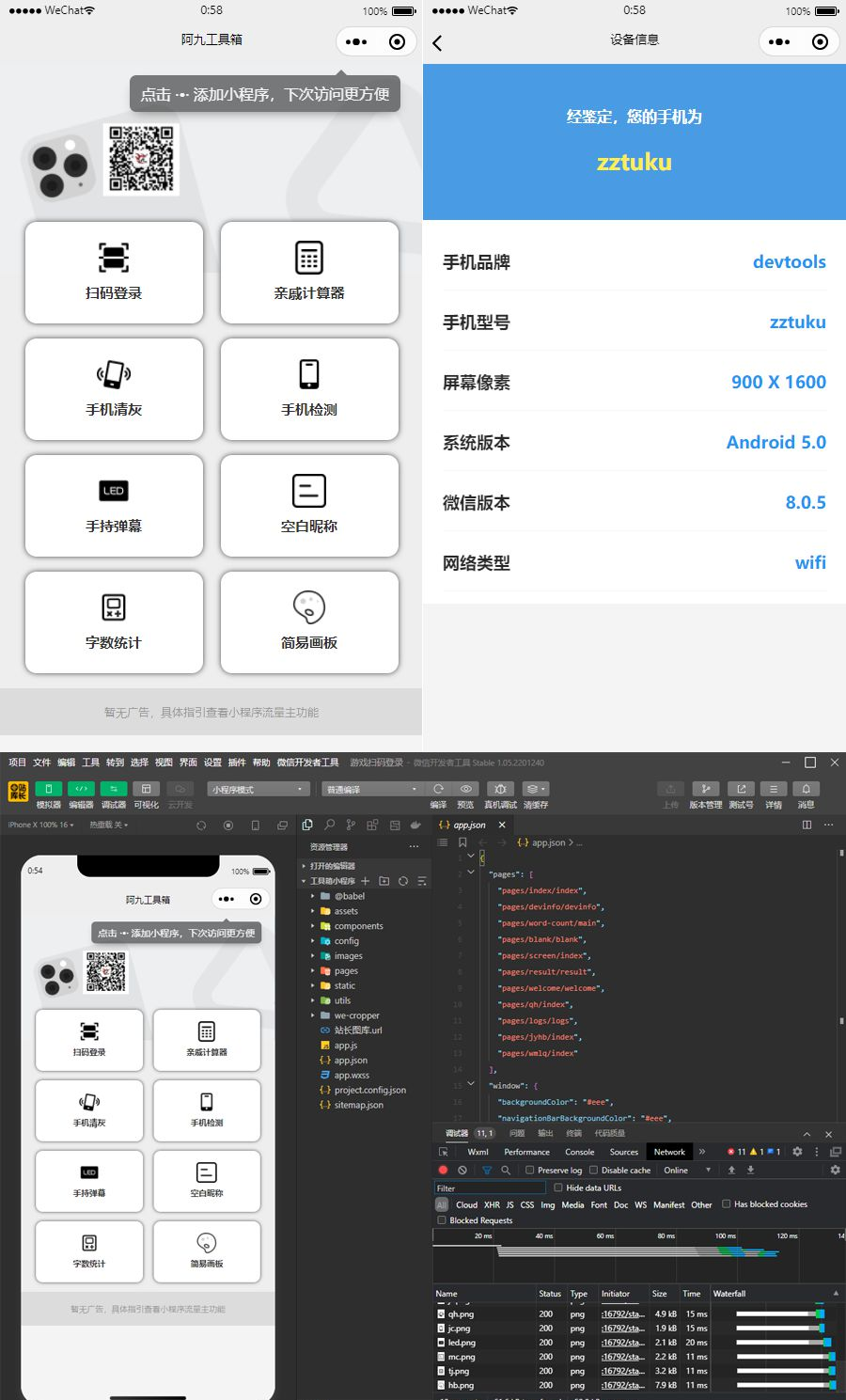Go back from the 设备信息 page

tap(437, 42)
